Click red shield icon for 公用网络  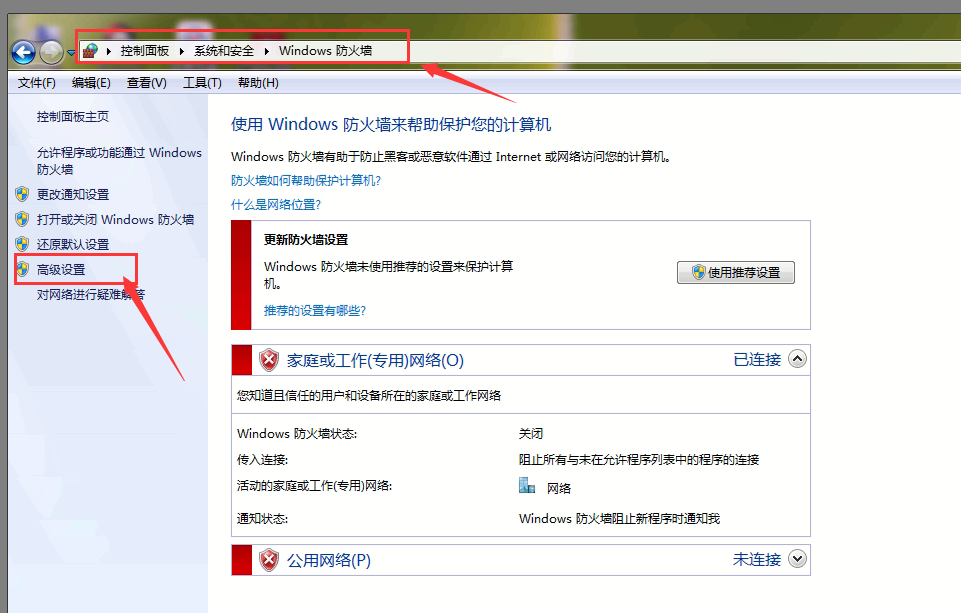pyautogui.click(x=269, y=560)
